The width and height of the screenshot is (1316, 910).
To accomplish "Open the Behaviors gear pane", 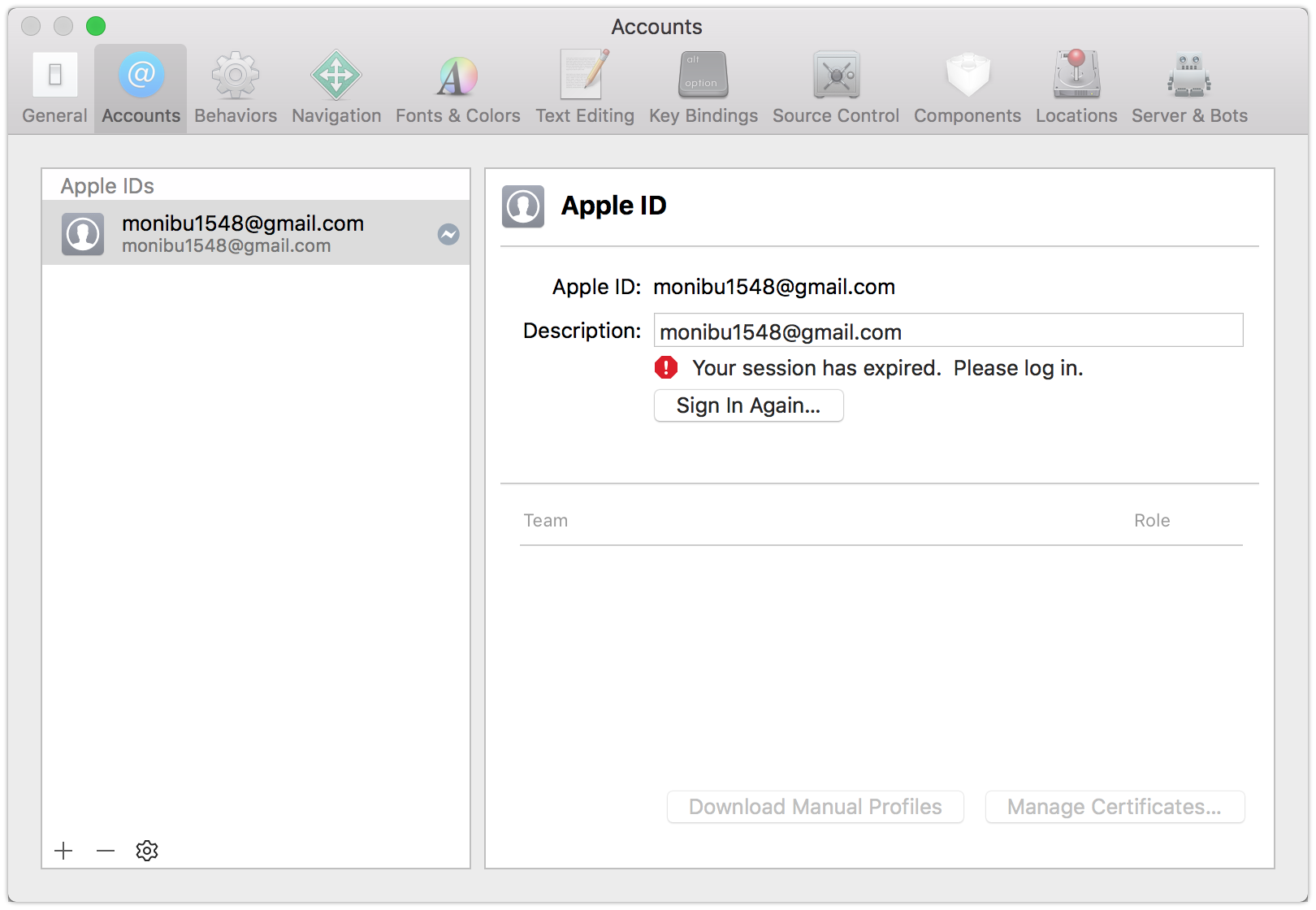I will click(x=236, y=89).
